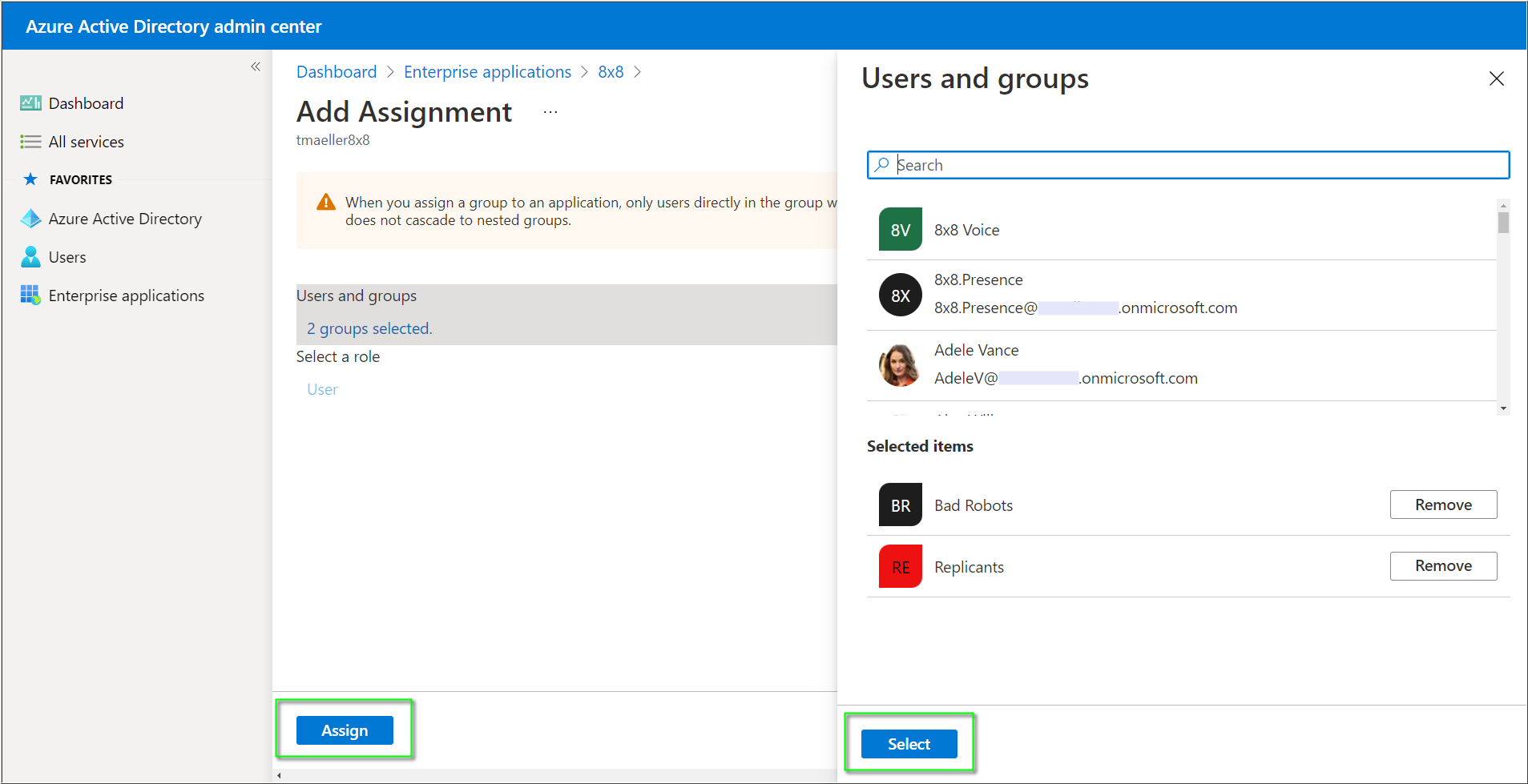Click the Select button
This screenshot has width=1528, height=784.
point(909,744)
